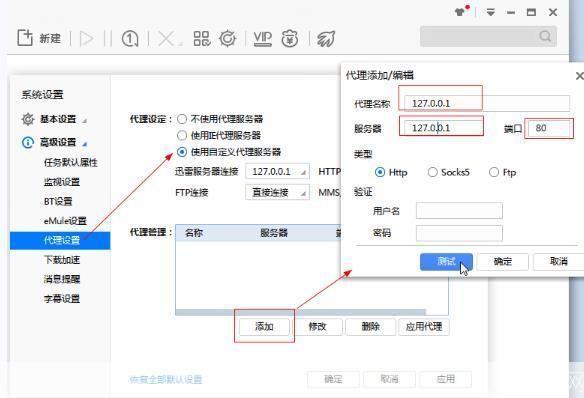Click the search magnifier icon

point(545,36)
